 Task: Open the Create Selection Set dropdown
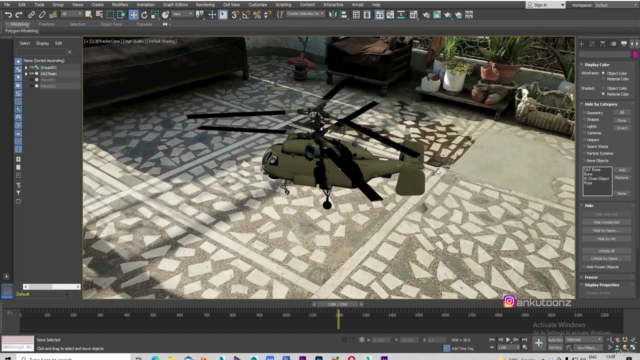click(x=305, y=14)
